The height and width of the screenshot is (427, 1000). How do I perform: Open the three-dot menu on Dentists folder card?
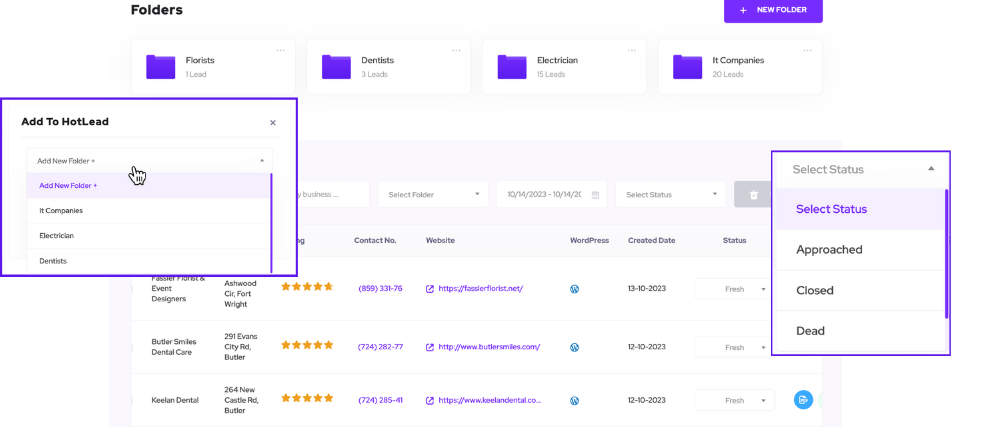(x=456, y=50)
